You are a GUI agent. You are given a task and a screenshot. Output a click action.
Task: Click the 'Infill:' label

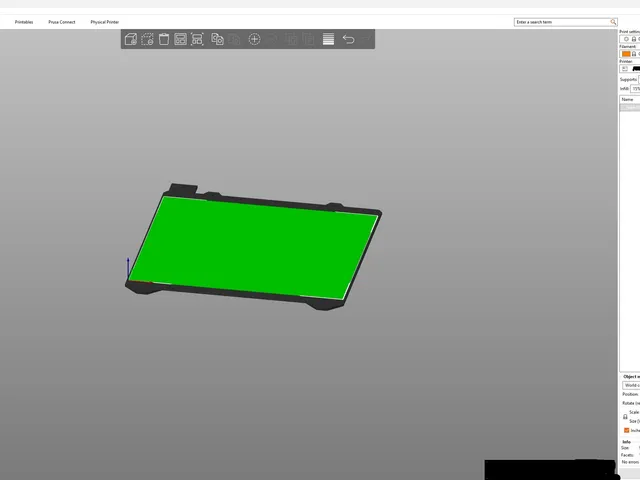pos(624,89)
